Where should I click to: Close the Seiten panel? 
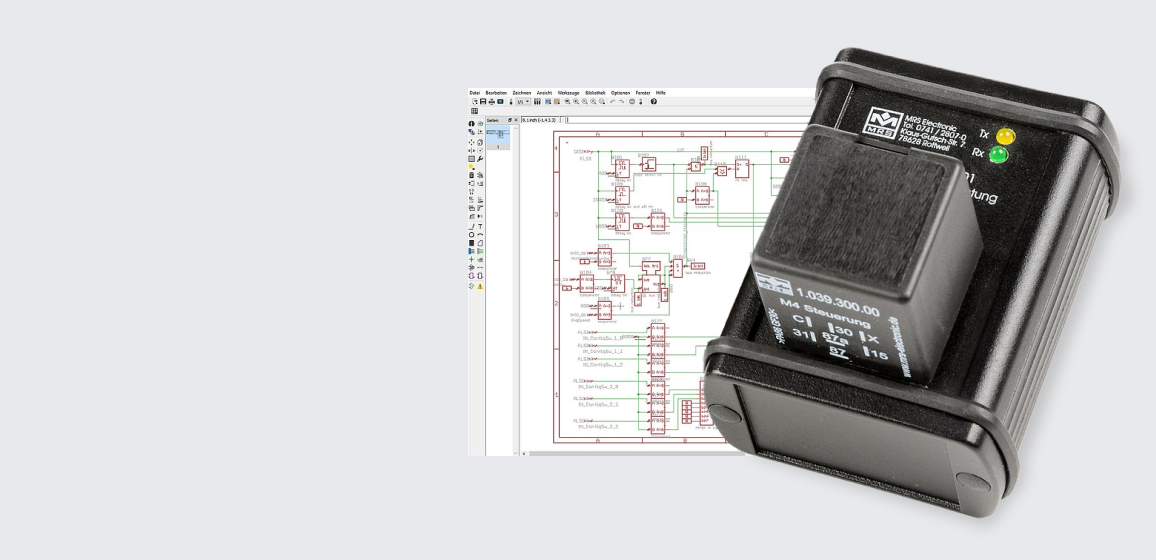tap(516, 120)
